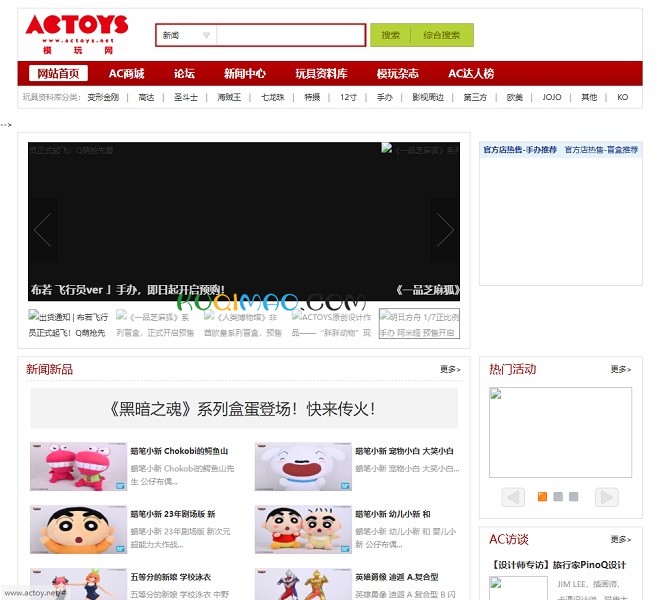
Task: Switch to 官方店热售-手办推荐 tab
Action: tap(520, 150)
